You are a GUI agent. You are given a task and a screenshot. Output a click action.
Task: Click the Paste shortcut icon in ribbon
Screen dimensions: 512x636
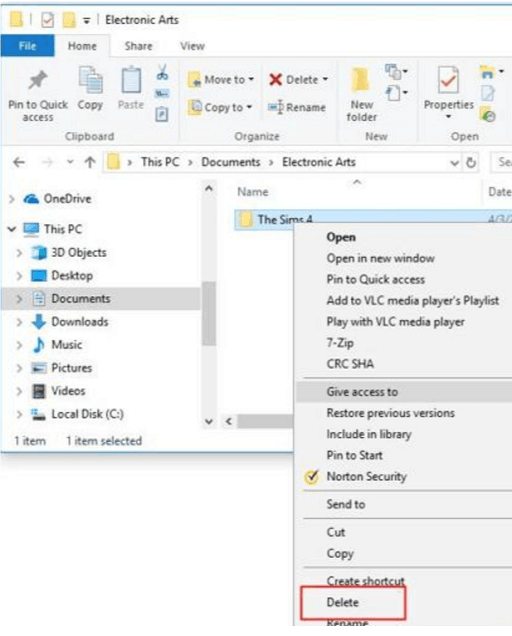pos(161,114)
